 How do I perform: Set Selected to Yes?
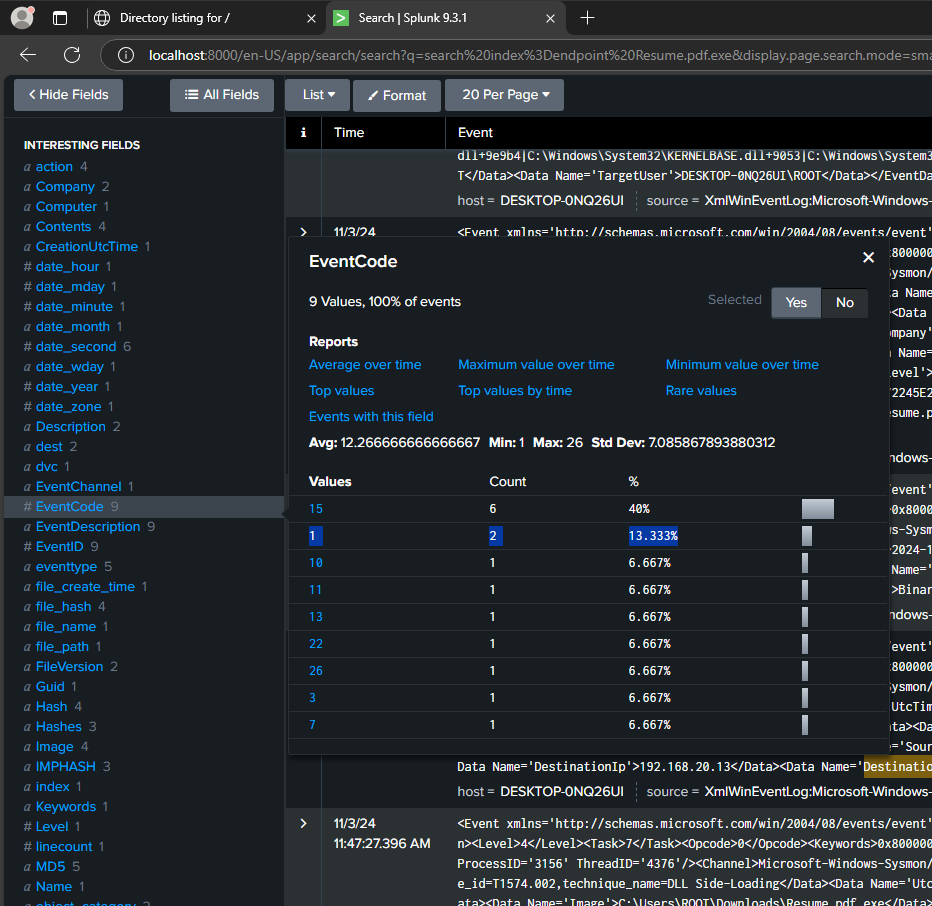click(796, 302)
